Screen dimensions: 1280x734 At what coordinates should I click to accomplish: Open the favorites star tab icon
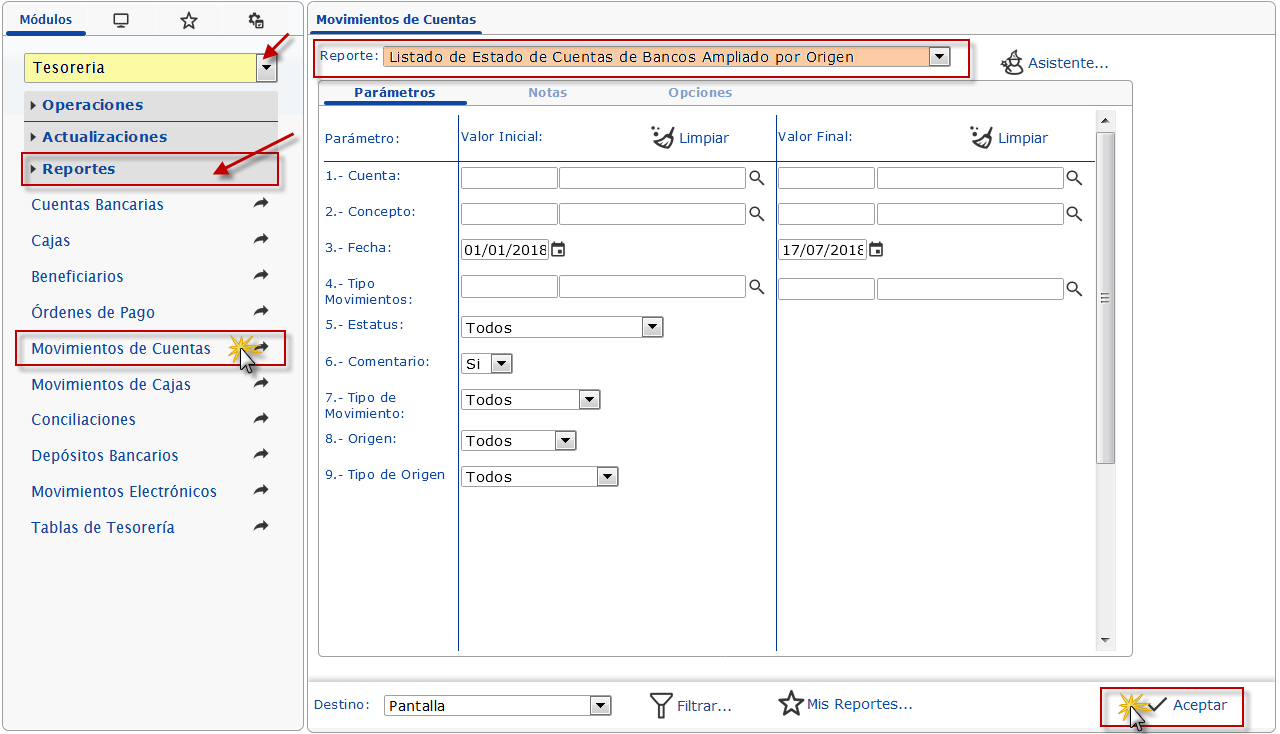[188, 20]
